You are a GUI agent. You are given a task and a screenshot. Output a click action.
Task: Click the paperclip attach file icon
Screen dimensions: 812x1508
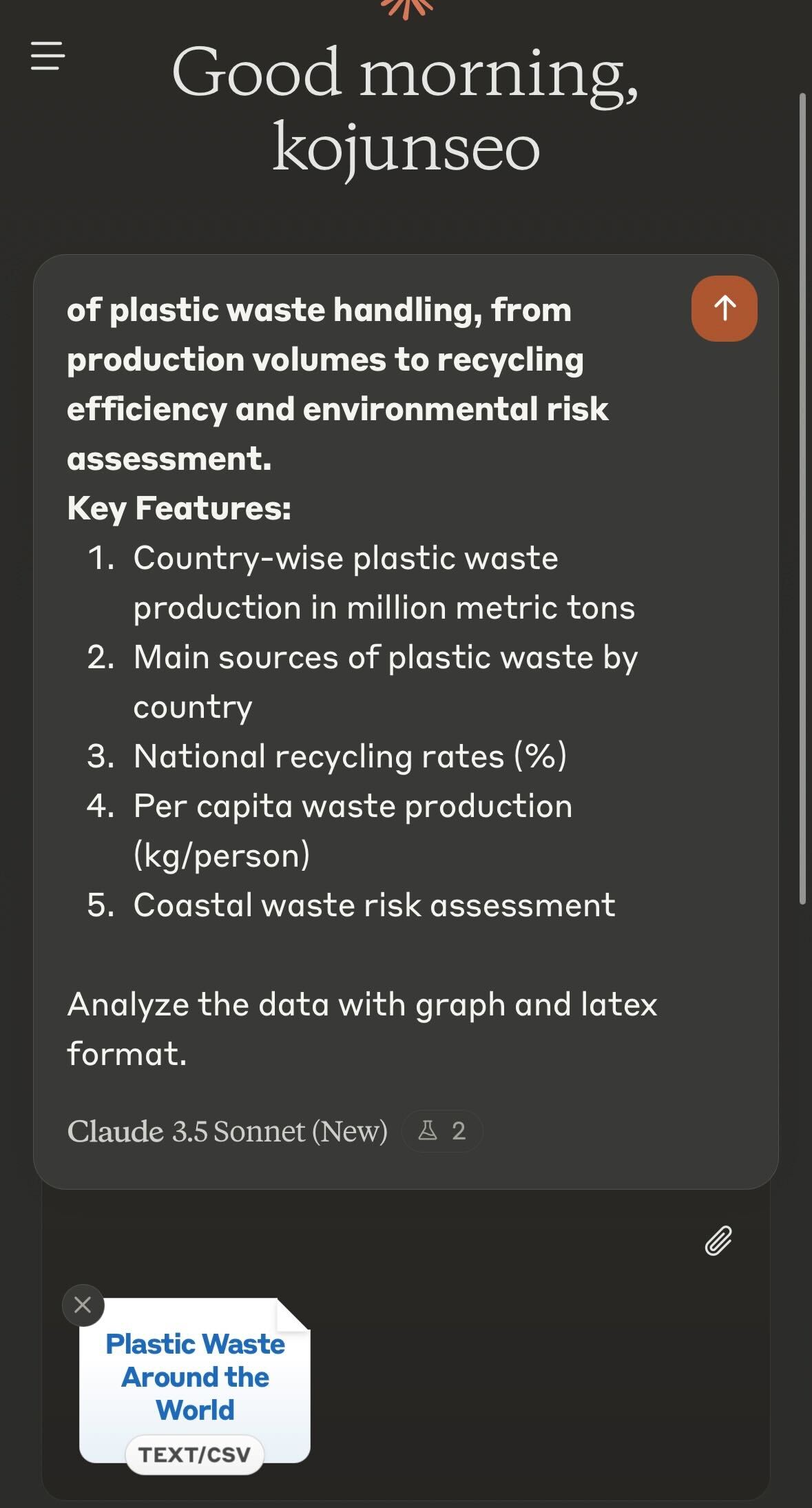point(718,1241)
